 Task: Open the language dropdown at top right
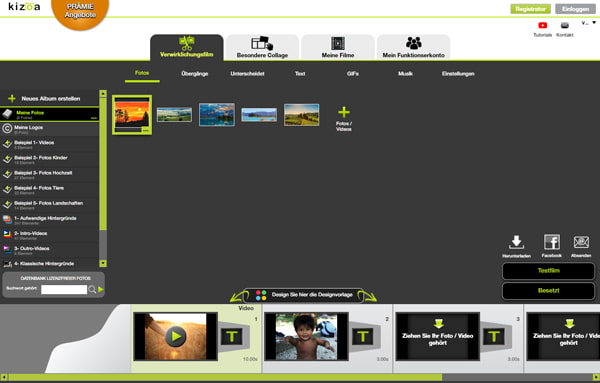point(589,23)
